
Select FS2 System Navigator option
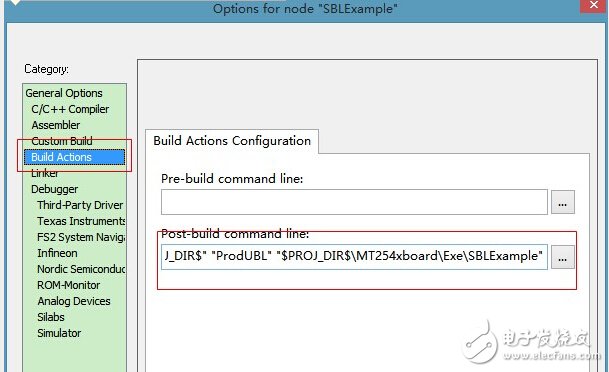pyautogui.click(x=81, y=237)
